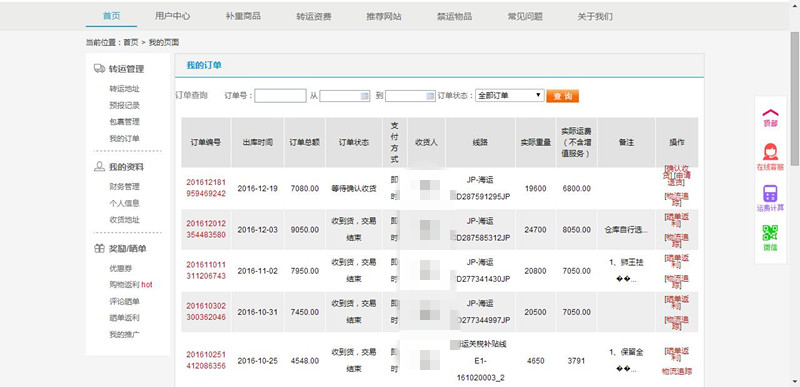The height and width of the screenshot is (387, 800).
Task: Click the gift icon beside 奖励/晒单
Action: pyautogui.click(x=99, y=249)
